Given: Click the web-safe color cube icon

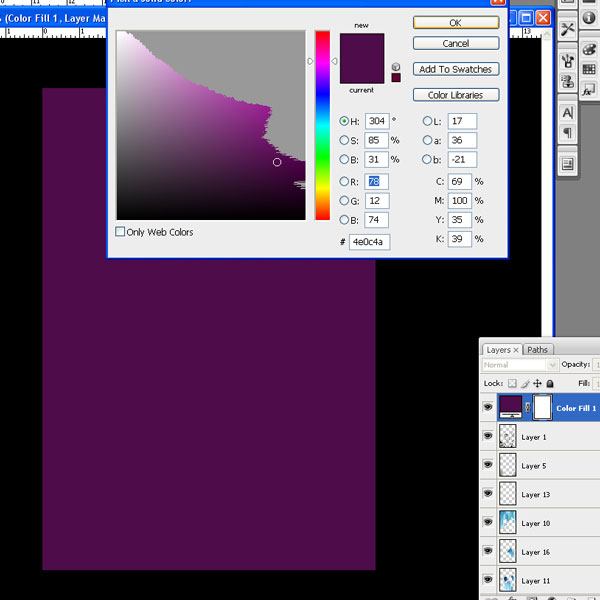Looking at the screenshot, I should pyautogui.click(x=396, y=66).
